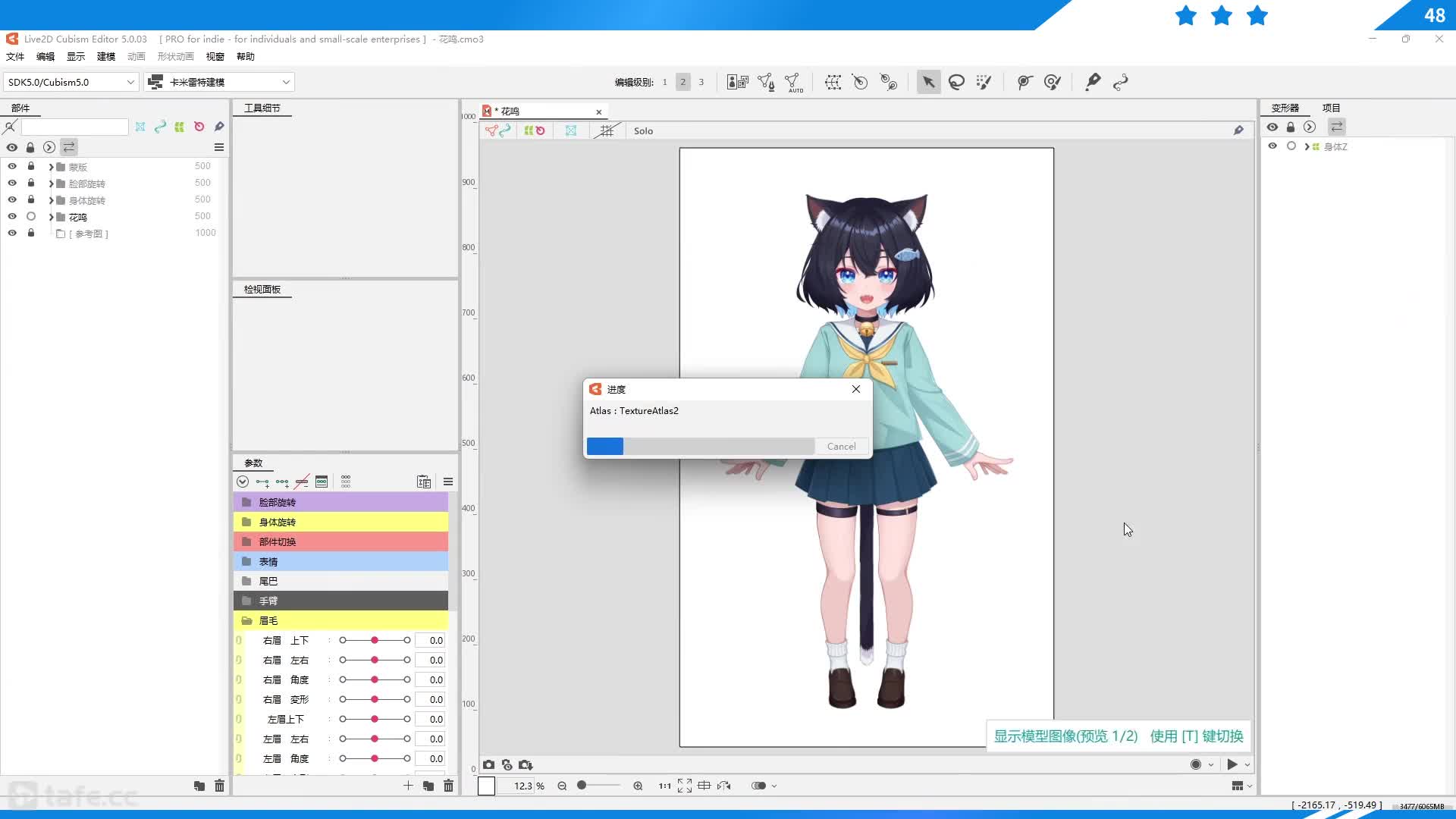
Task: Open the automatic mesh generator (AUTO)
Action: tap(794, 82)
